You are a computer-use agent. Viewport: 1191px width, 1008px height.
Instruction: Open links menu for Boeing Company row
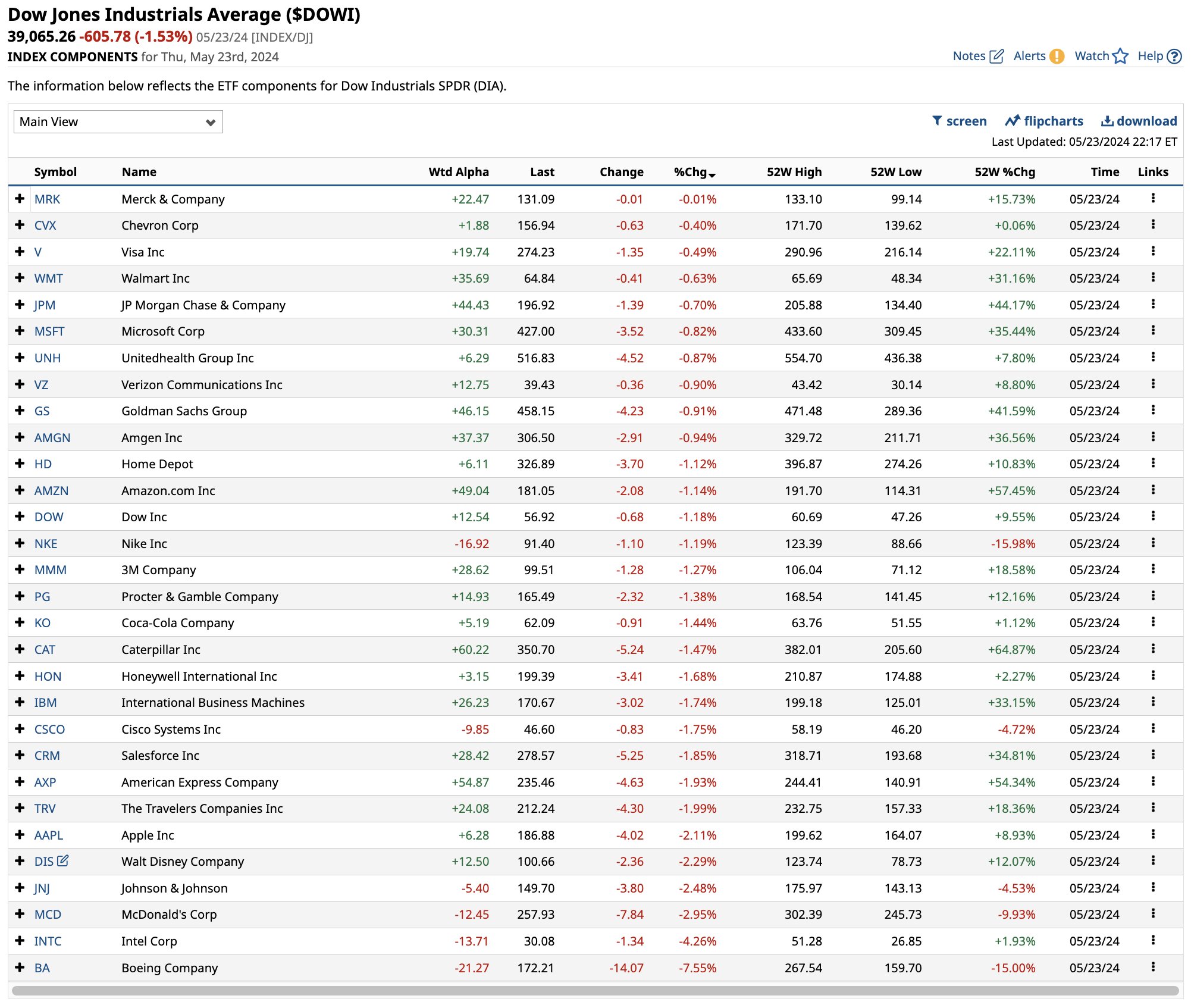pos(1153,967)
